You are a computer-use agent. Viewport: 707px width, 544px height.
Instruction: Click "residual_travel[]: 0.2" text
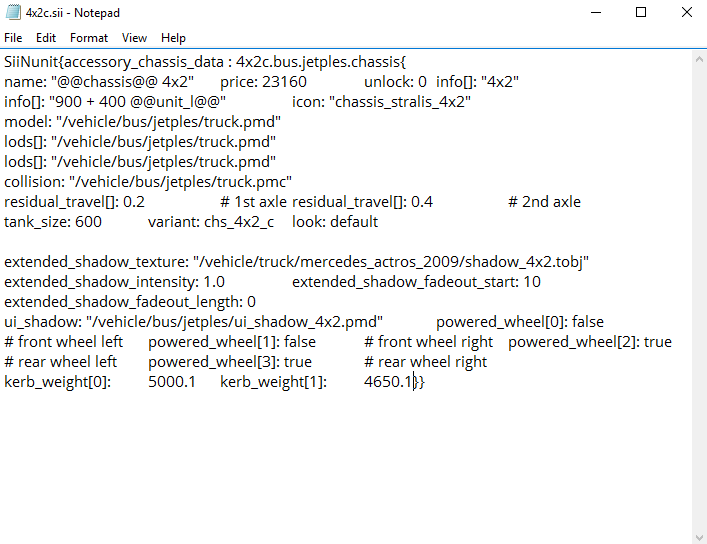tap(74, 202)
